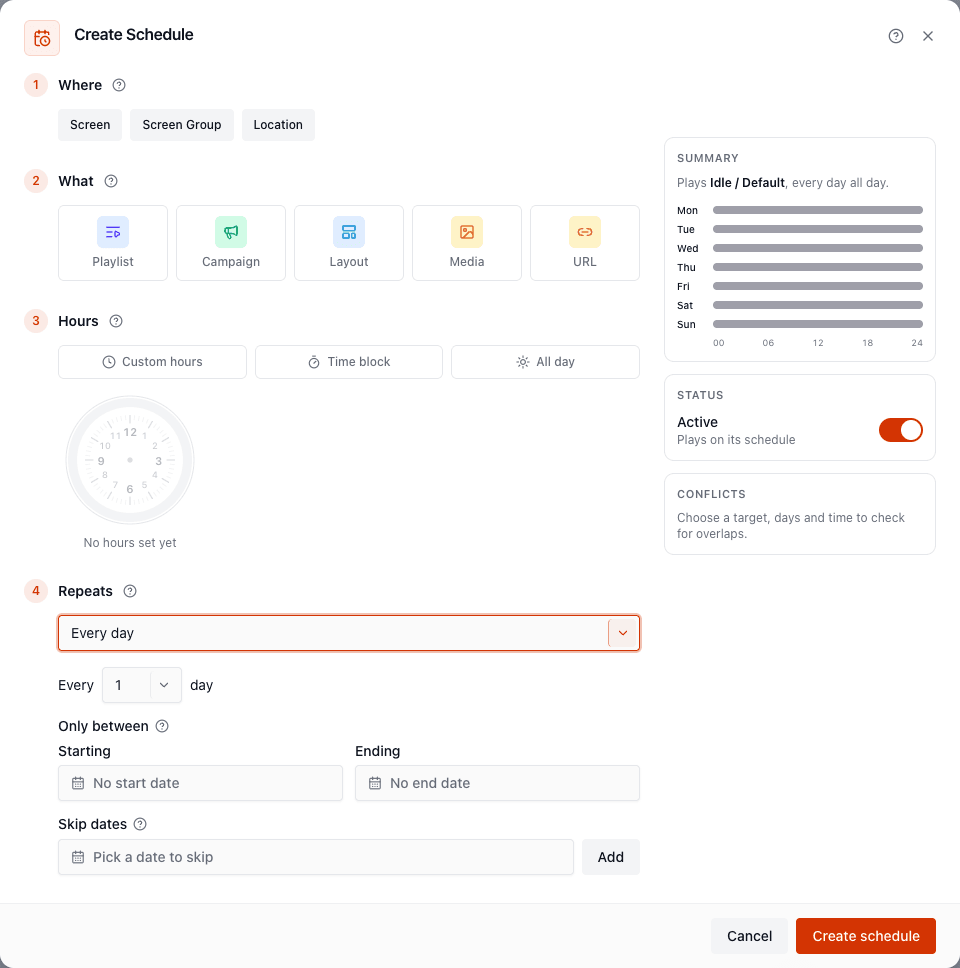Image resolution: width=960 pixels, height=968 pixels.
Task: Click the '12' hour axis label in summary
Action: pos(818,343)
